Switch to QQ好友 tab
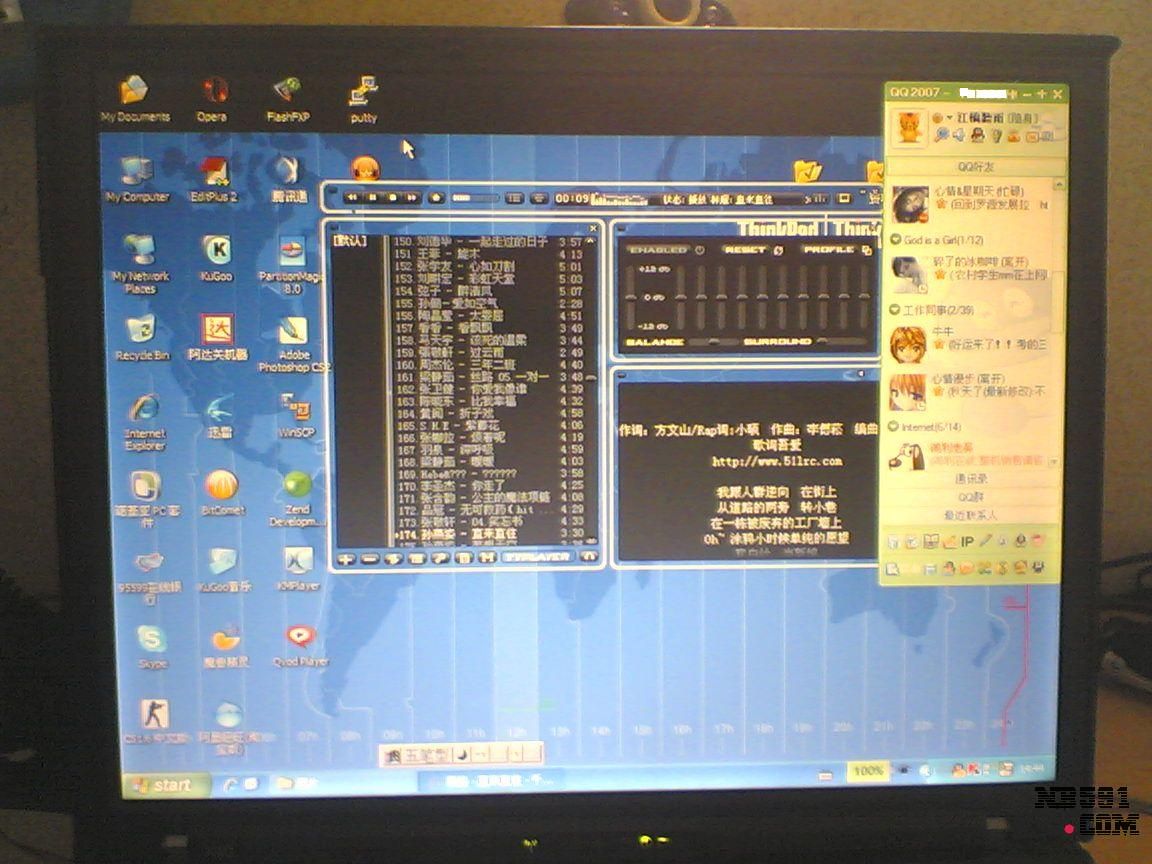Screen dimensions: 1152x864 975,168
